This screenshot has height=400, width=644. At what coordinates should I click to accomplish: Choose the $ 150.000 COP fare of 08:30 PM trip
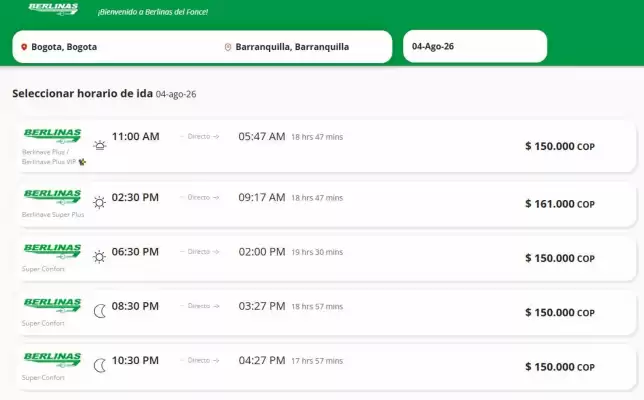click(x=560, y=313)
